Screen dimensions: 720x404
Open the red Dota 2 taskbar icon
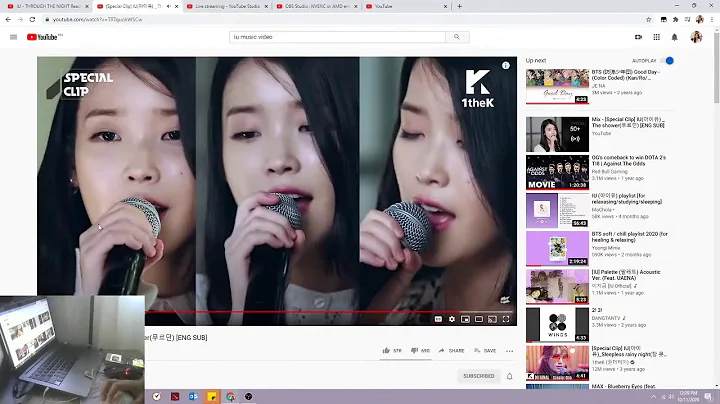tap(175, 397)
